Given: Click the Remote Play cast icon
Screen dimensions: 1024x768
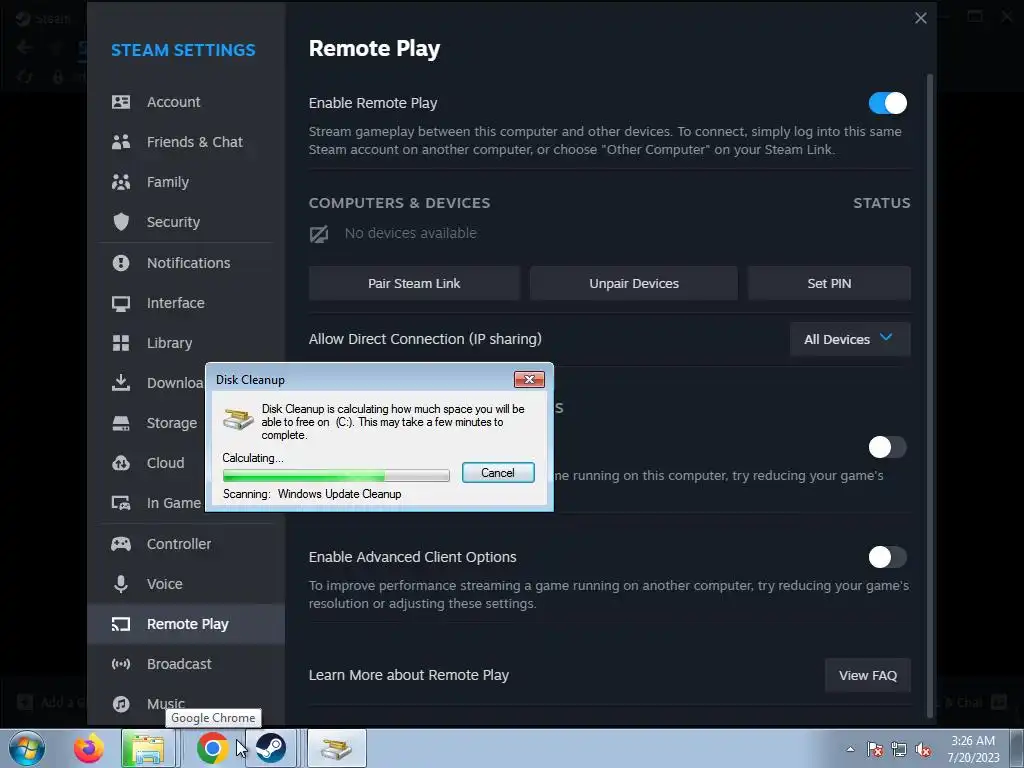Looking at the screenshot, I should click(x=121, y=624).
